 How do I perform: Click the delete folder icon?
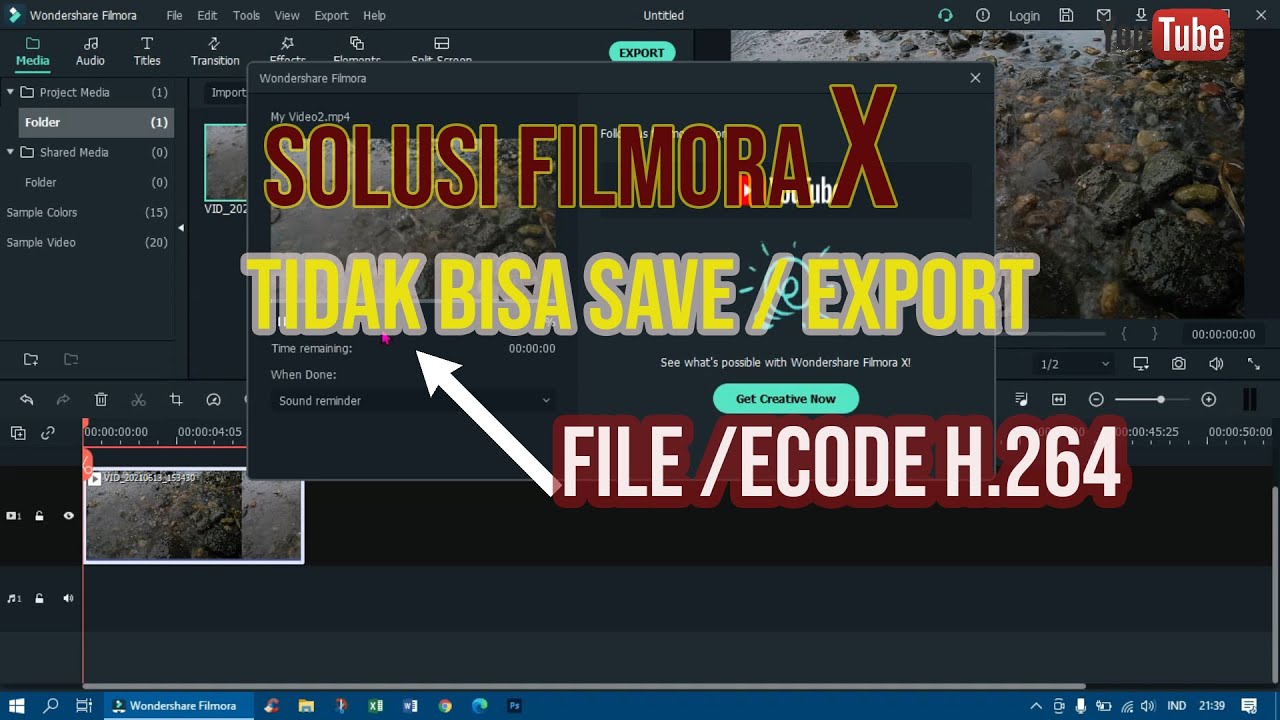point(71,359)
